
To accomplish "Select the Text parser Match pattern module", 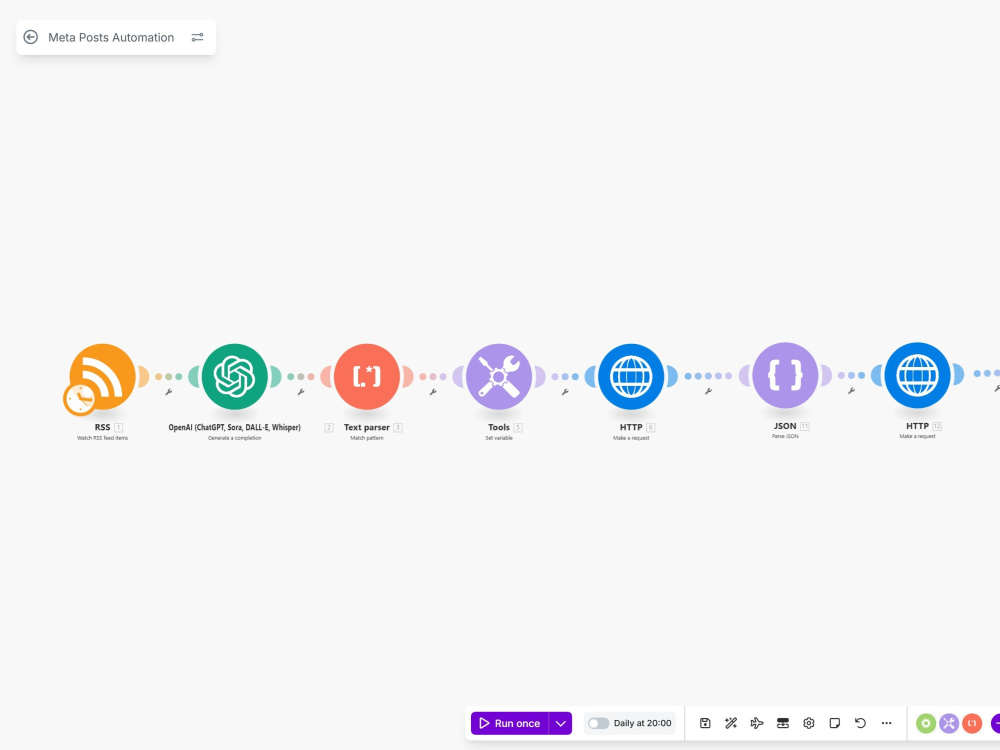I will point(367,376).
